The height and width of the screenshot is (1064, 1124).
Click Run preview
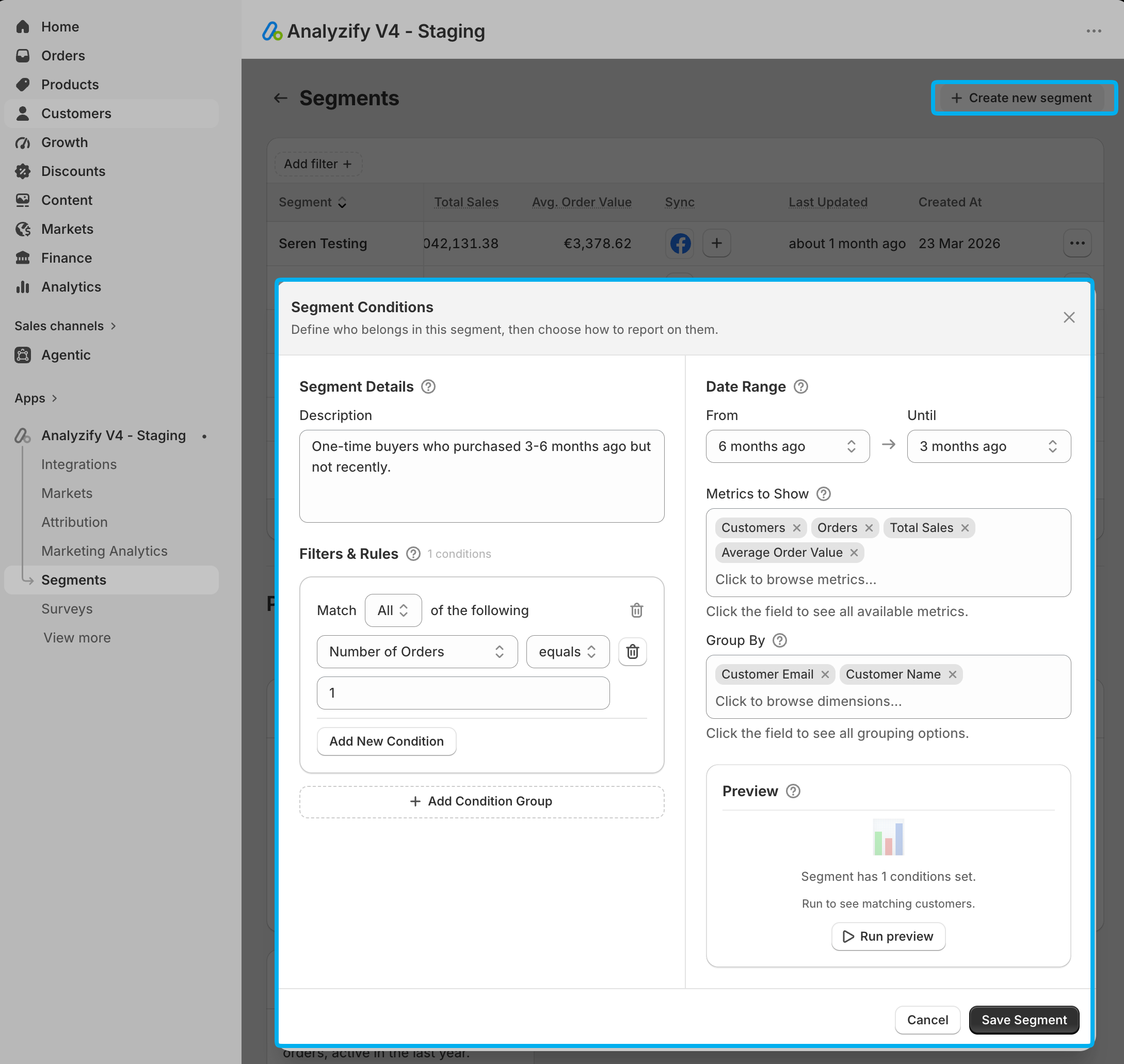pyautogui.click(x=888, y=937)
